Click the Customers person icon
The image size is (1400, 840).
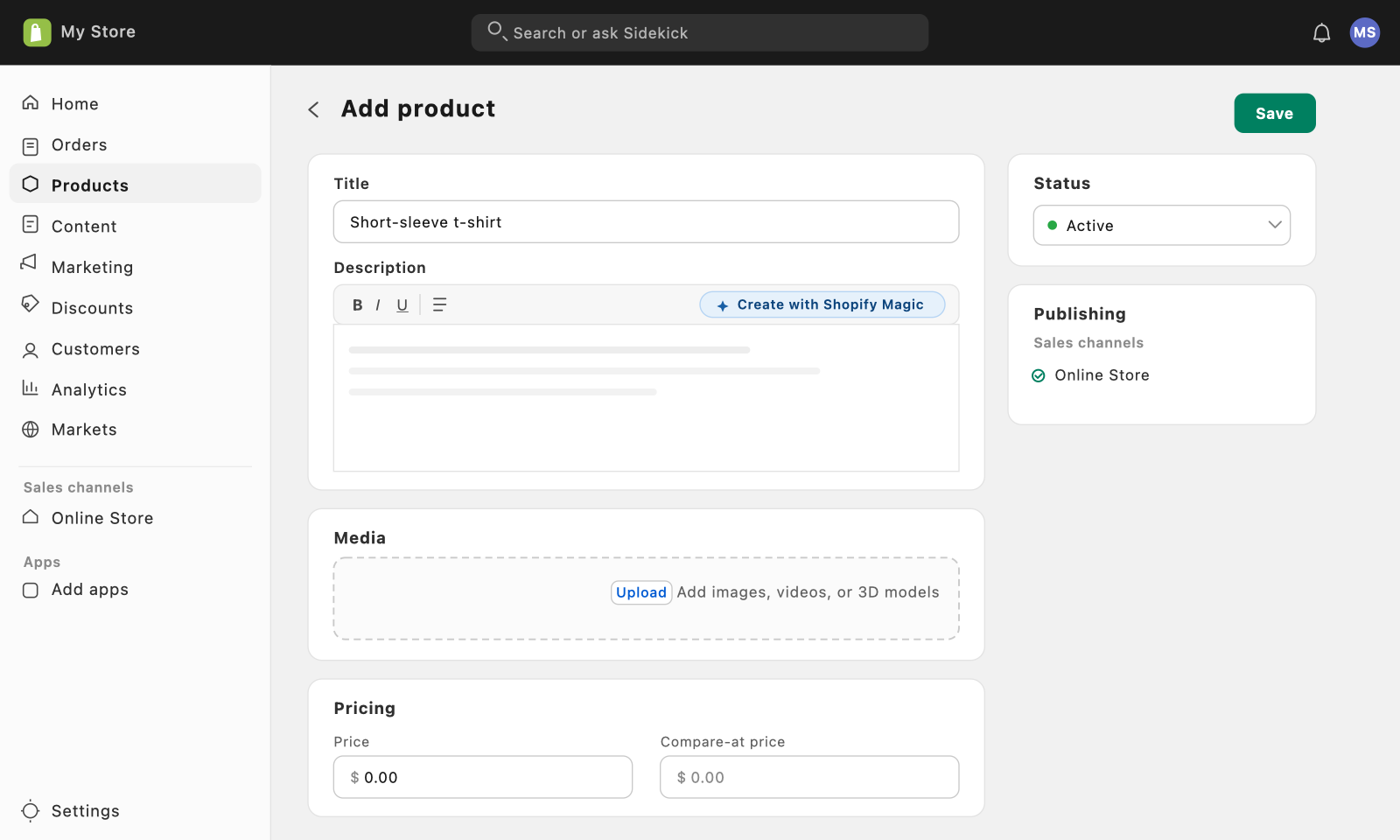31,350
